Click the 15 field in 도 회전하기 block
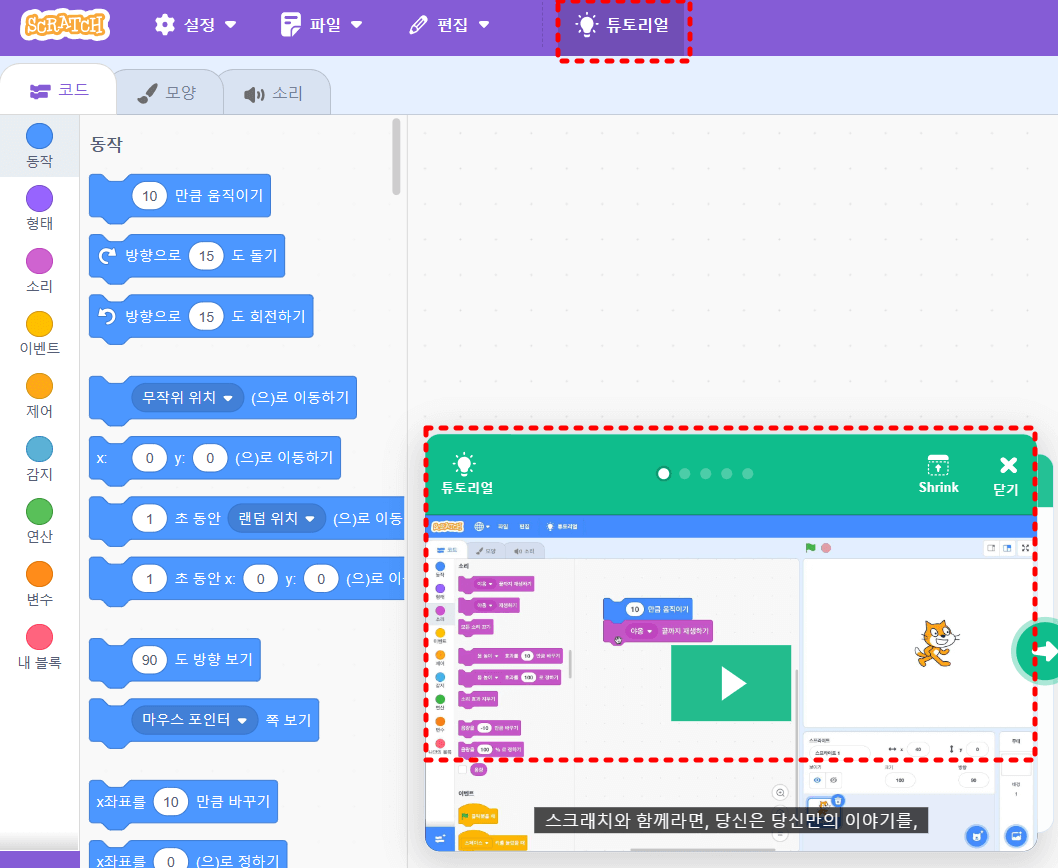 pyautogui.click(x=206, y=317)
